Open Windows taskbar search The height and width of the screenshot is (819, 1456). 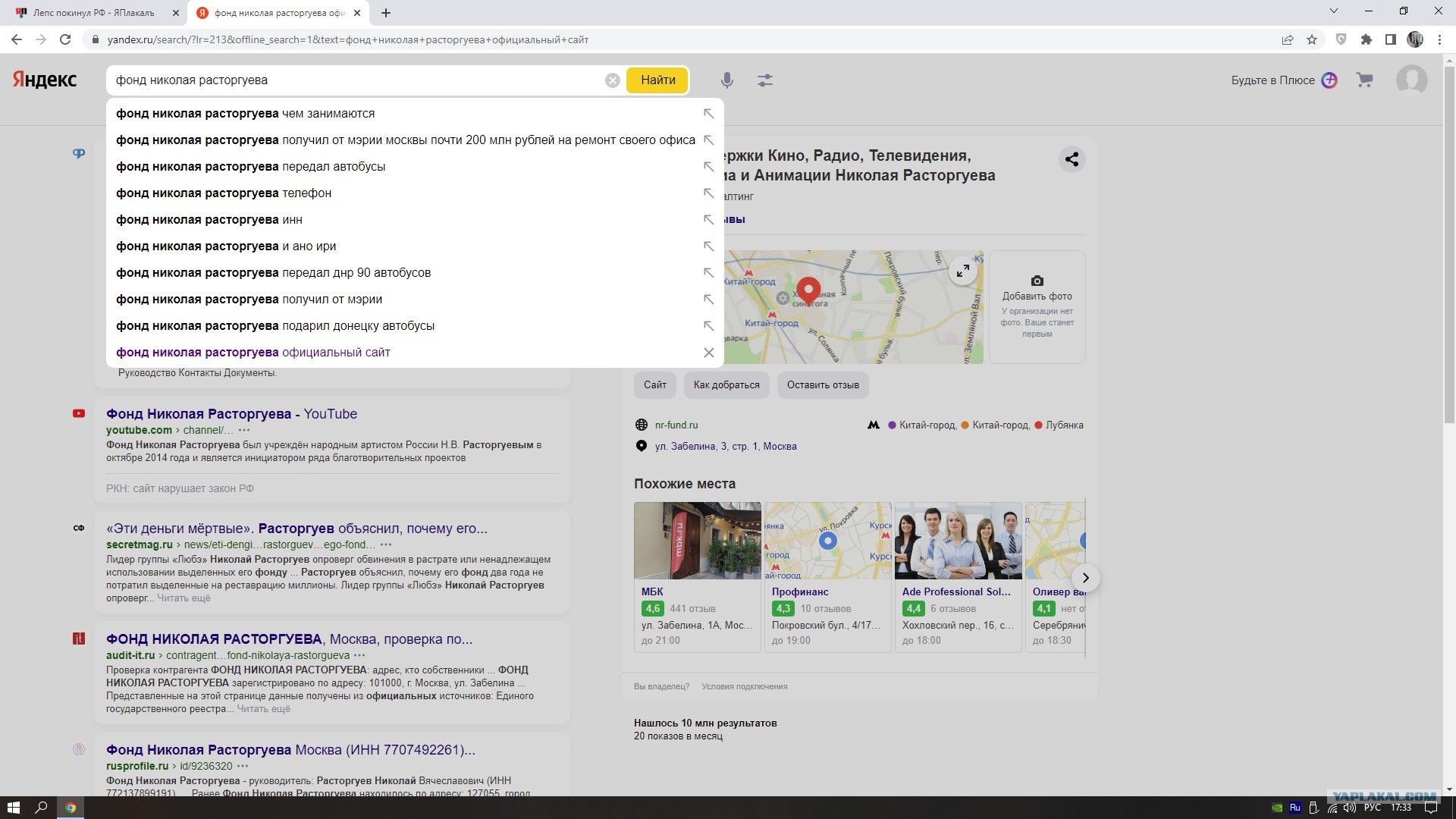[x=42, y=808]
